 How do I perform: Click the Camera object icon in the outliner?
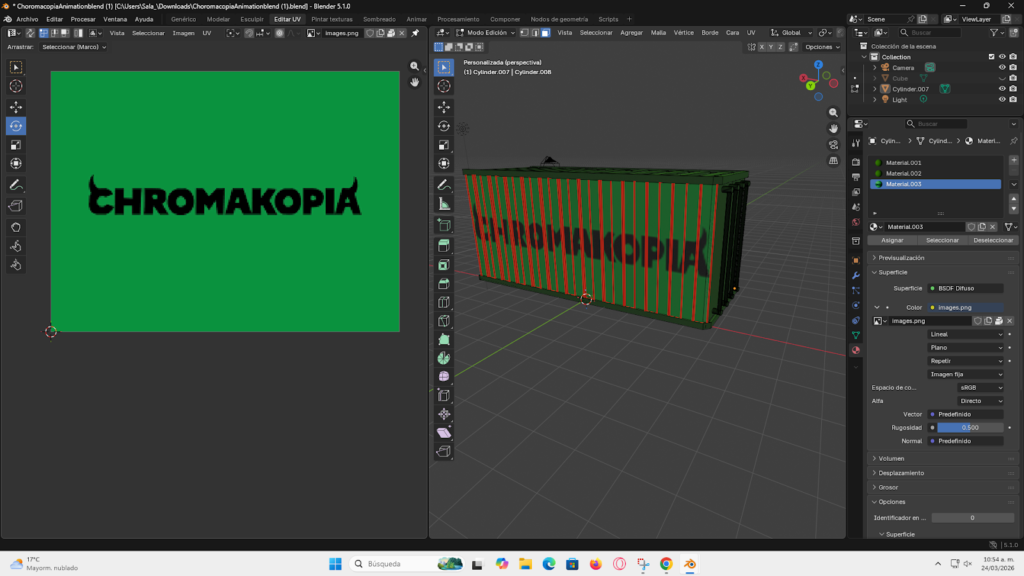(x=885, y=67)
